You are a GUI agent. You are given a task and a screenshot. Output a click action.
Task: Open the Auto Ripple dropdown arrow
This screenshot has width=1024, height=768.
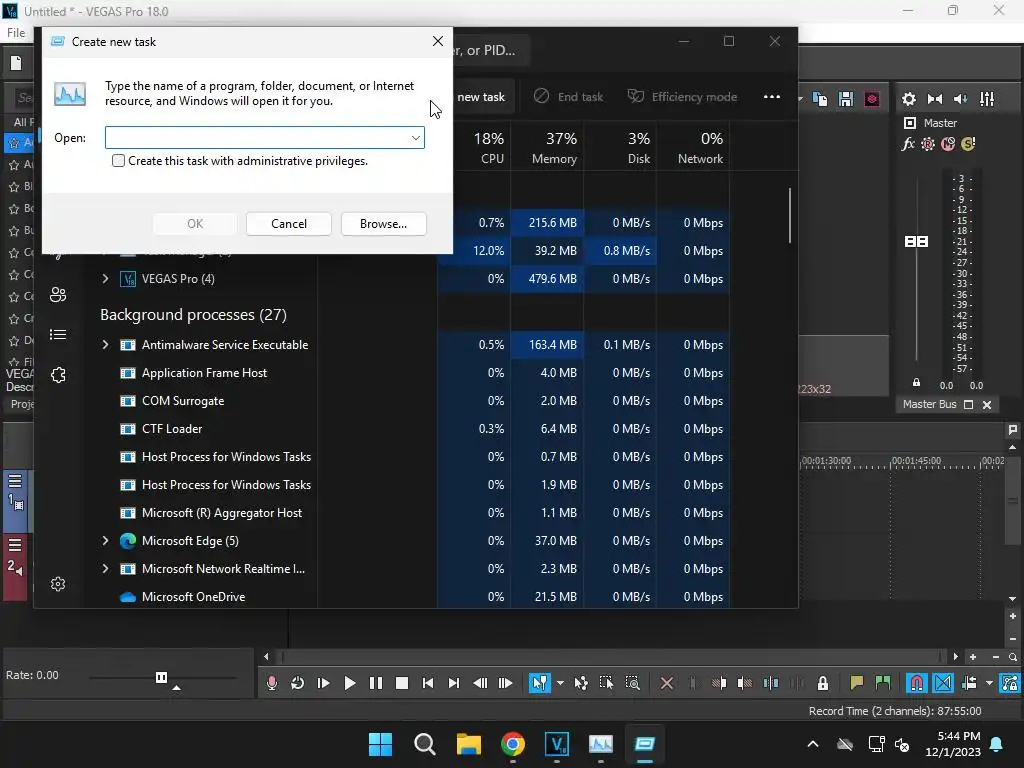[x=989, y=683]
